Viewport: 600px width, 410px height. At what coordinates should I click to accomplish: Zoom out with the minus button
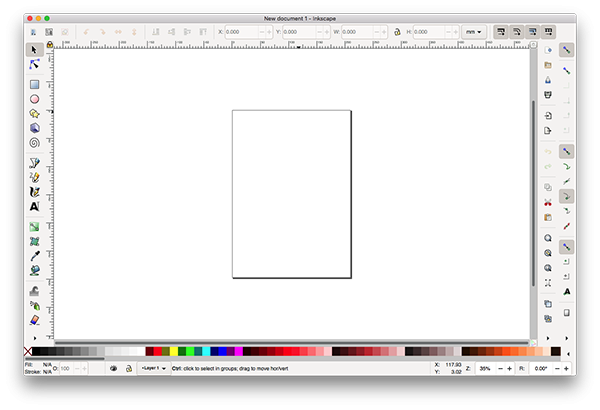(500, 369)
